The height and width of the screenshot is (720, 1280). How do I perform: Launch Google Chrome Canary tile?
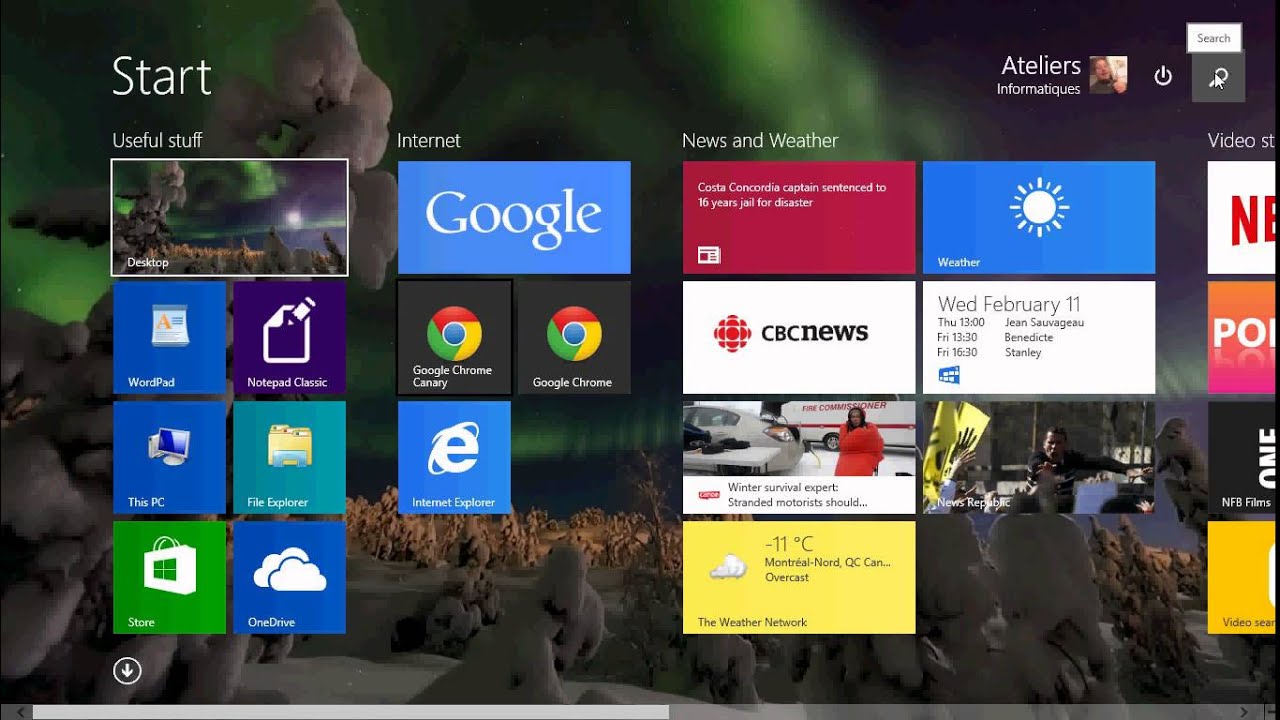point(454,337)
